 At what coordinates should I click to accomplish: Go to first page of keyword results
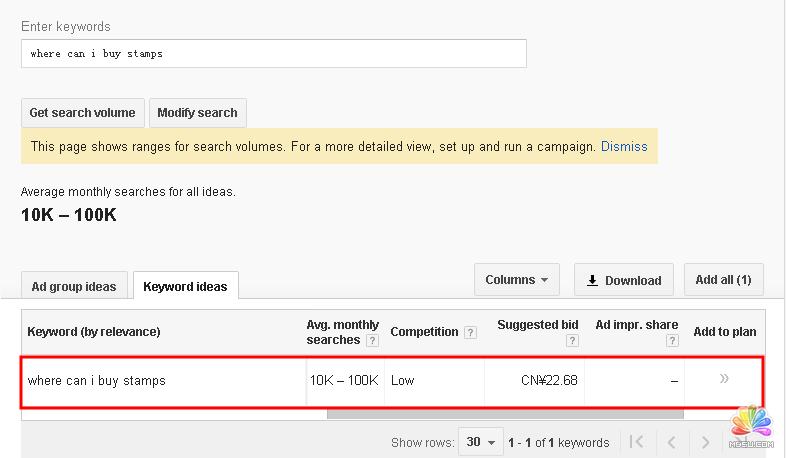tap(635, 442)
